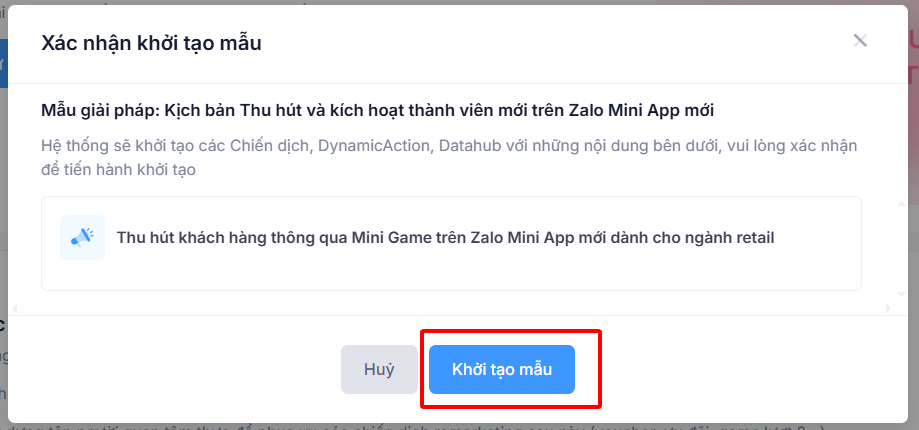
Task: Click the word retail in the campaign row
Action: pyautogui.click(x=752, y=238)
